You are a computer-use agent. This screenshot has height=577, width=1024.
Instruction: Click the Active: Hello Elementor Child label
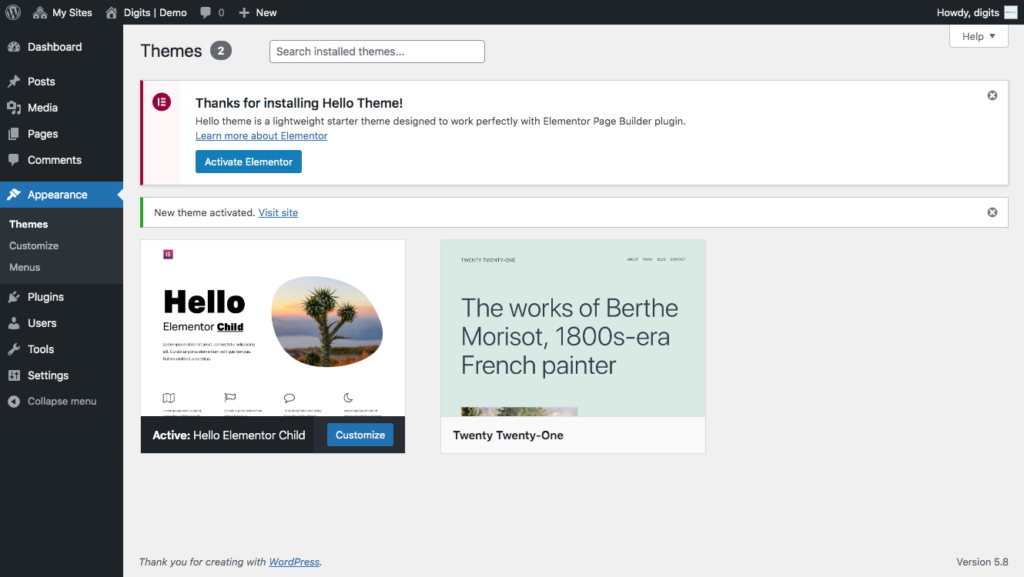tap(229, 435)
